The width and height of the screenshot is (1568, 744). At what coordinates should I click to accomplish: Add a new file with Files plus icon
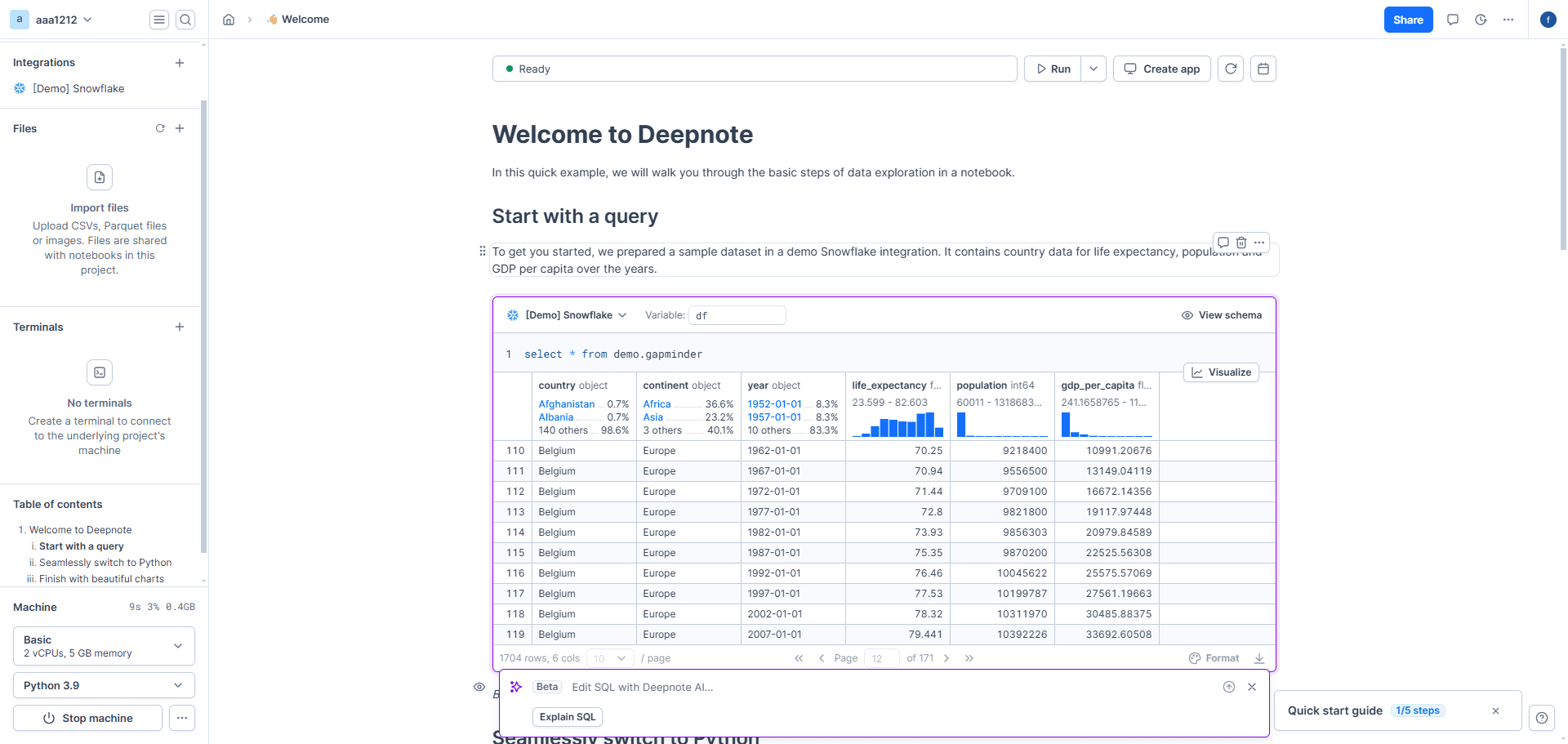(x=180, y=128)
